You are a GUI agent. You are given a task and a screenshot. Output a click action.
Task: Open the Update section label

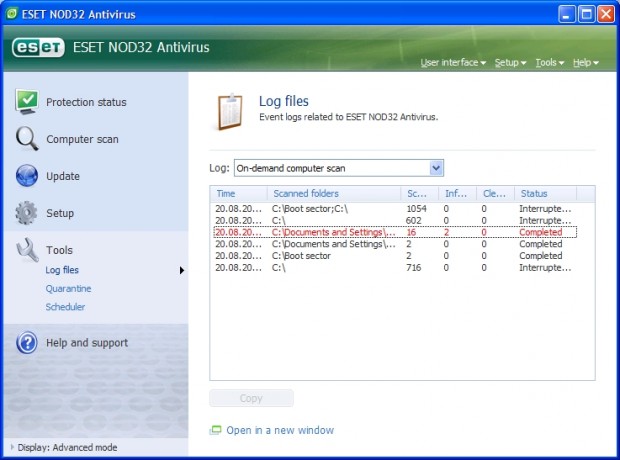tap(63, 176)
